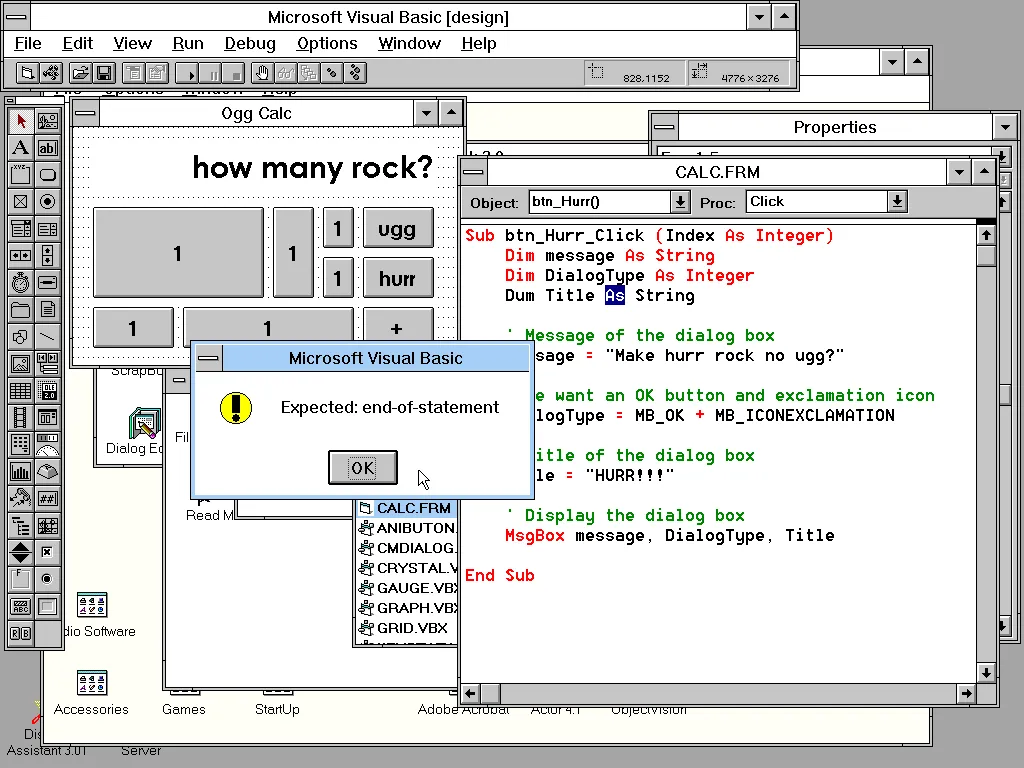Open the control menu of CALC.FRM window
Viewport: 1024px width, 768px height.
473,172
